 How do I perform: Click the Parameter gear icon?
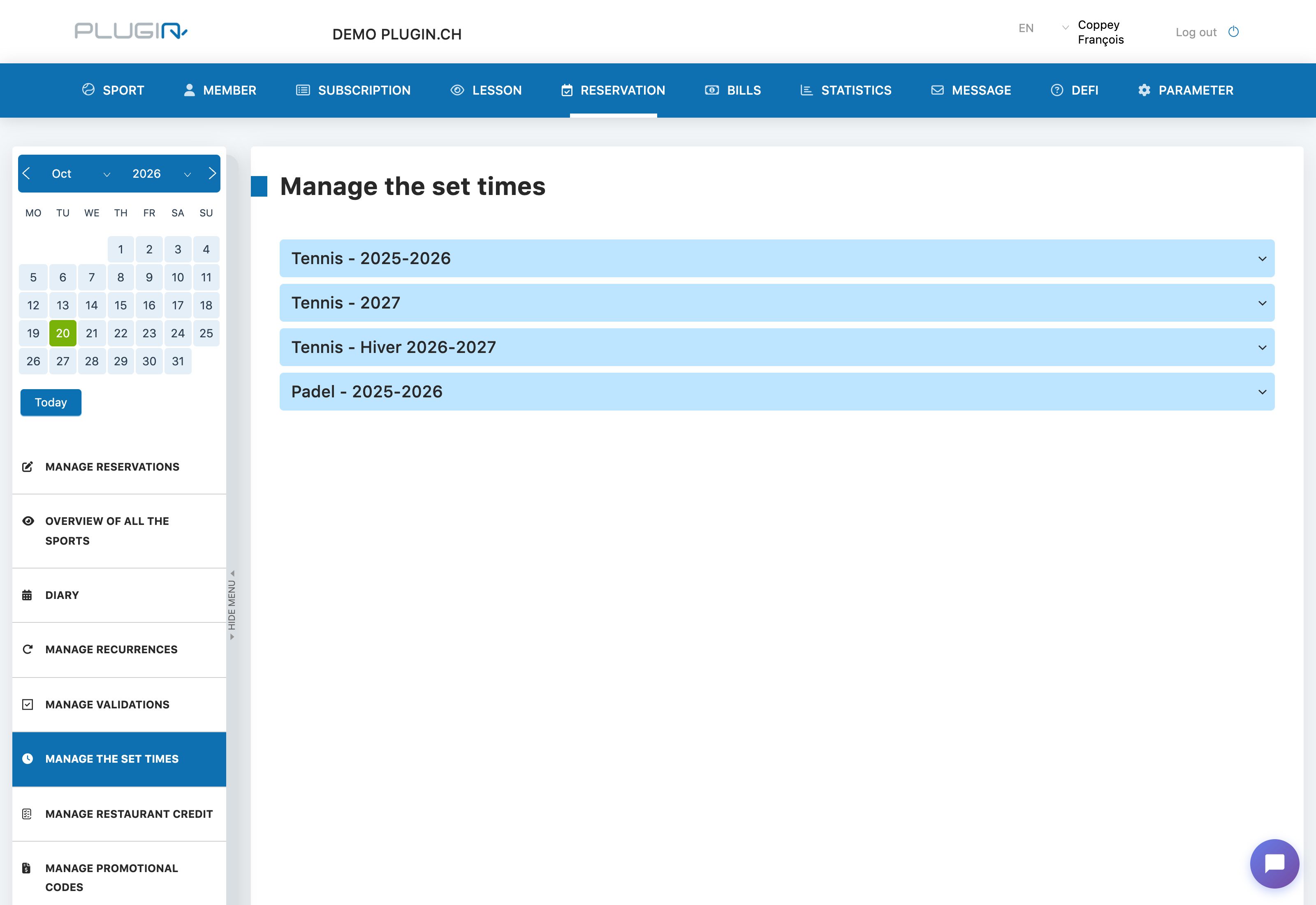tap(1144, 90)
